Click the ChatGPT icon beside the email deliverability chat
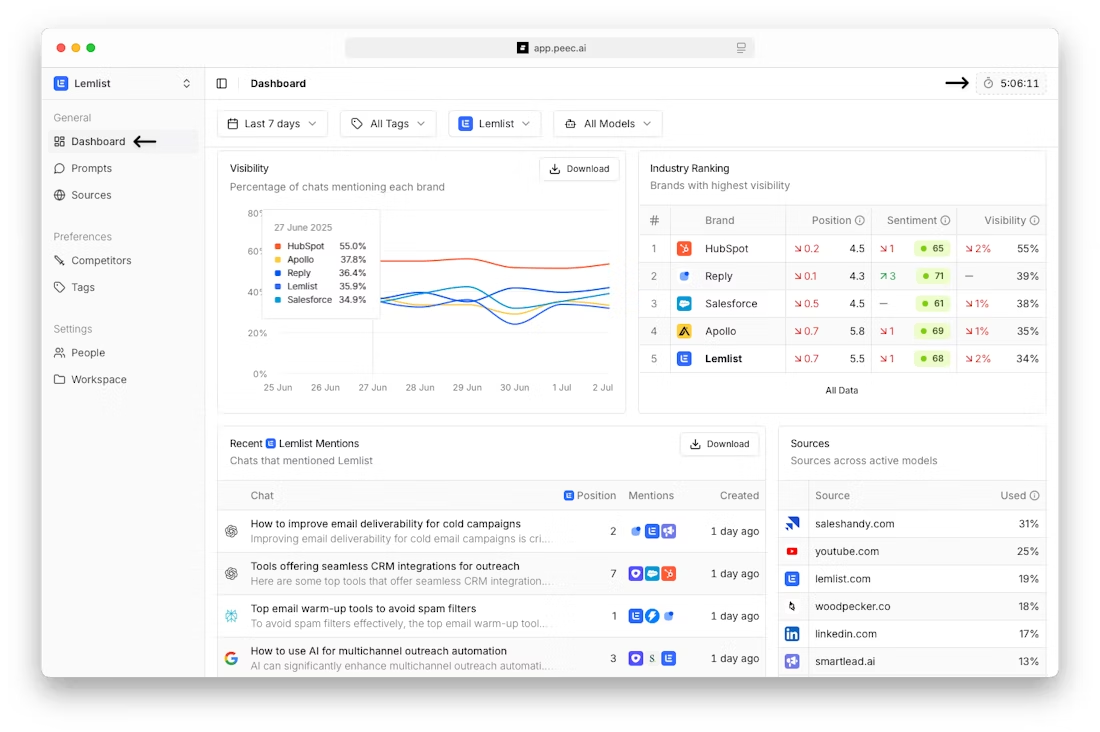Image resolution: width=1100 pixels, height=732 pixels. point(231,530)
